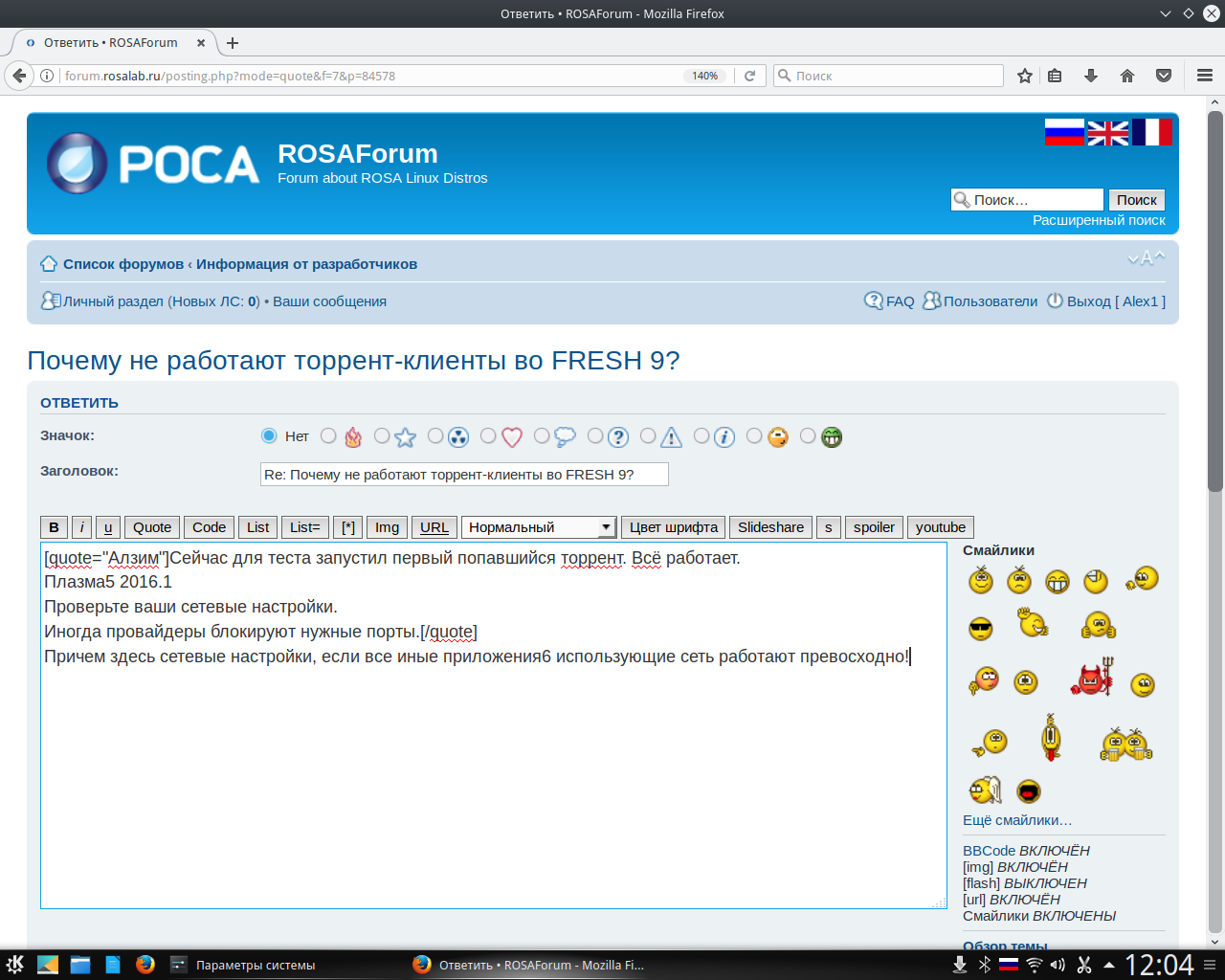Insert the sunglasses smiley
The image size is (1225, 980).
point(981,629)
